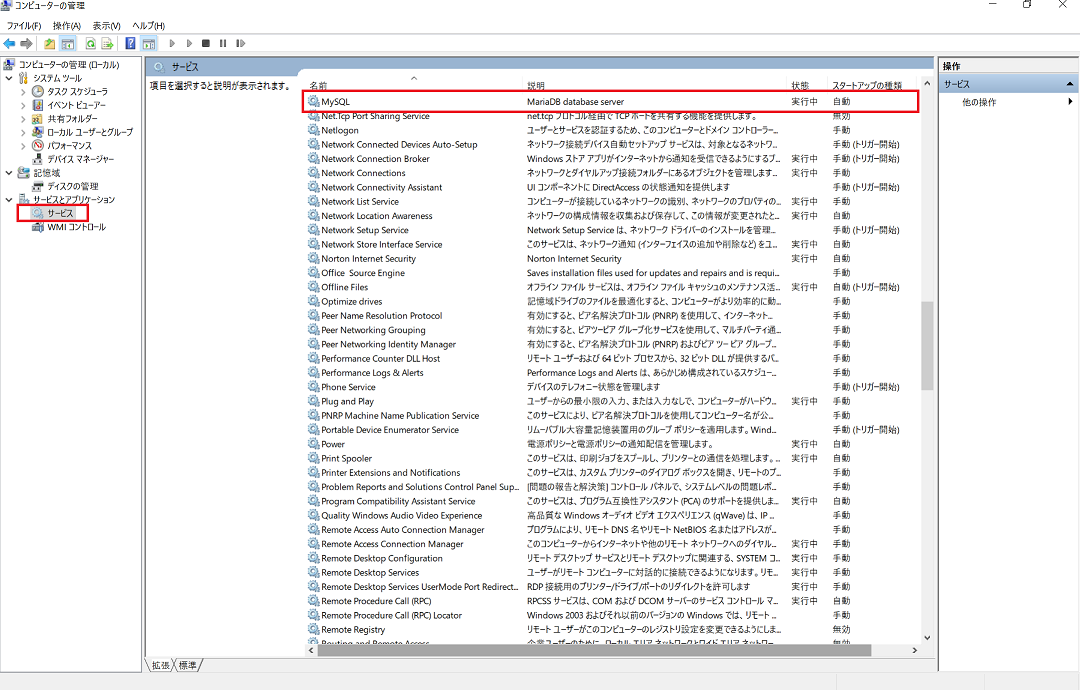The image size is (1080, 690).
Task: Click the horizontal scrollbar of services list
Action: 590,651
